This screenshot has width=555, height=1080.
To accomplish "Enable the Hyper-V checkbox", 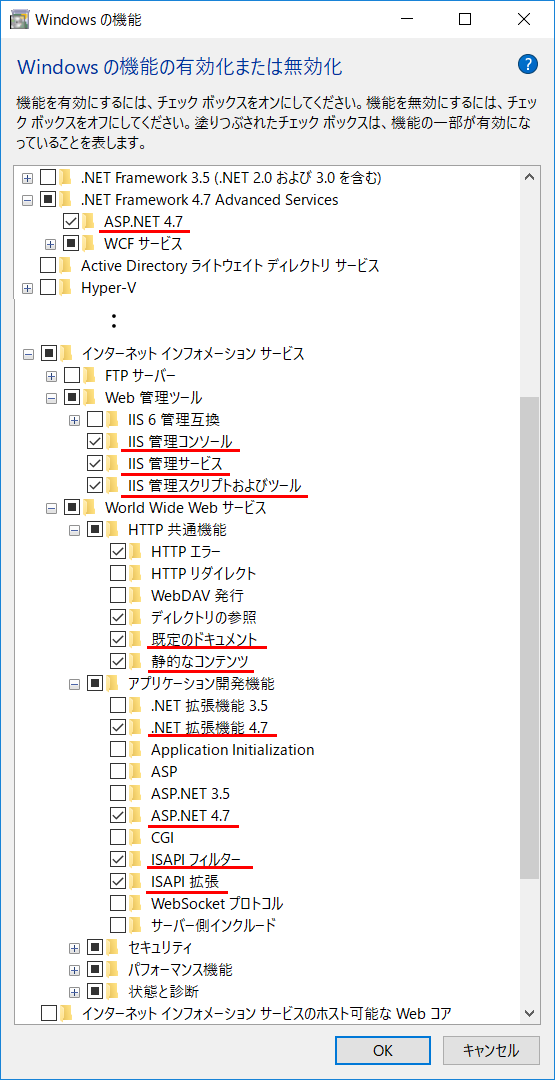I will [48, 288].
